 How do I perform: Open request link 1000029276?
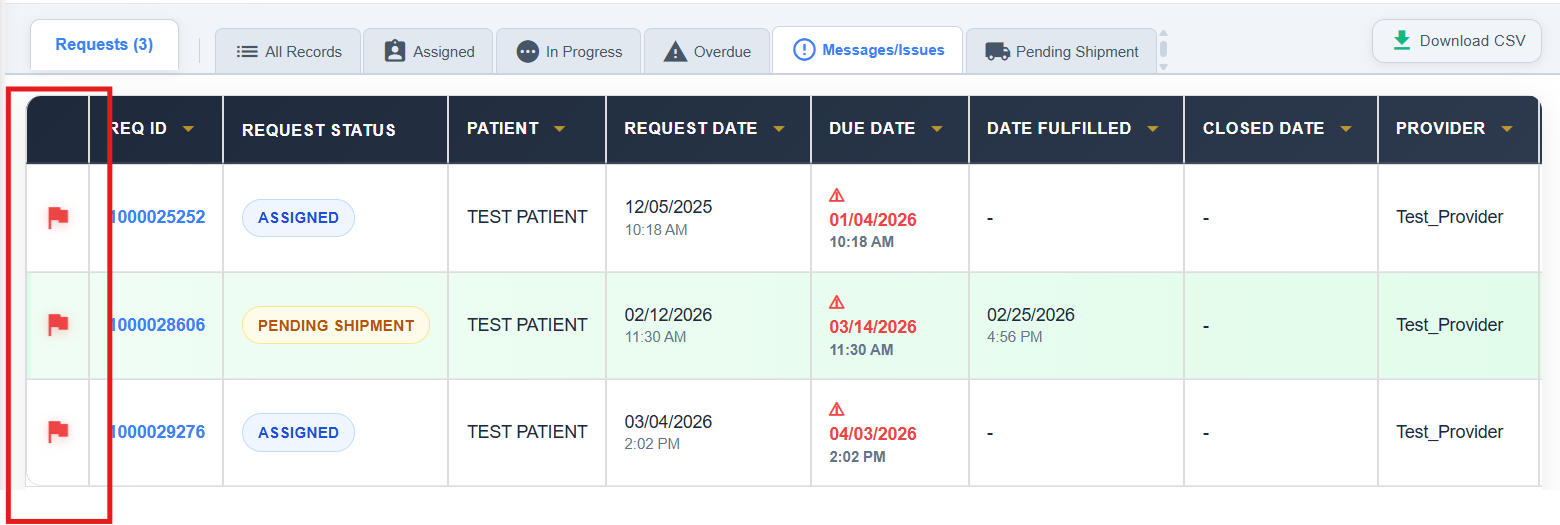[x=158, y=432]
